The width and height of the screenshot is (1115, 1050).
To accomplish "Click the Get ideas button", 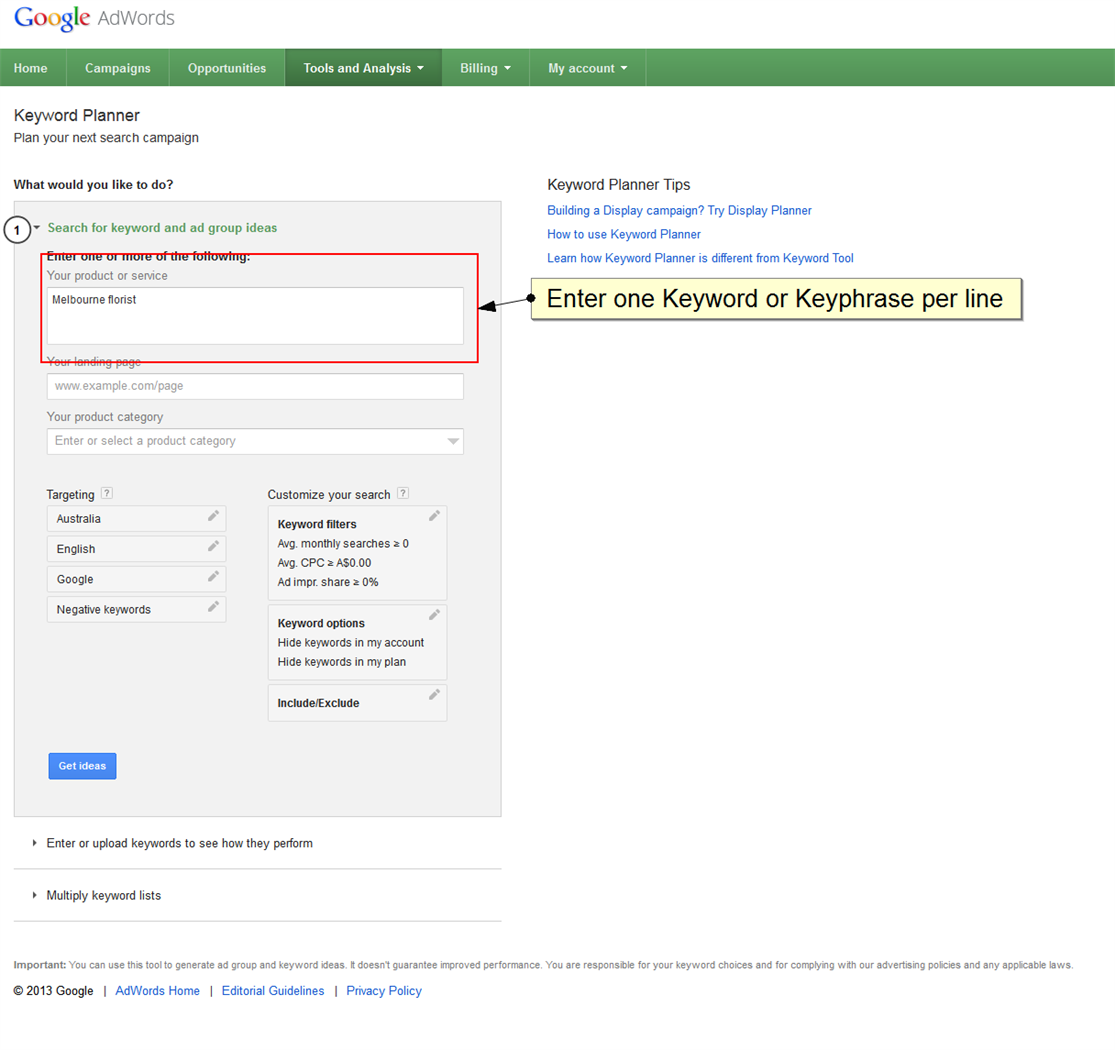I will (x=82, y=766).
